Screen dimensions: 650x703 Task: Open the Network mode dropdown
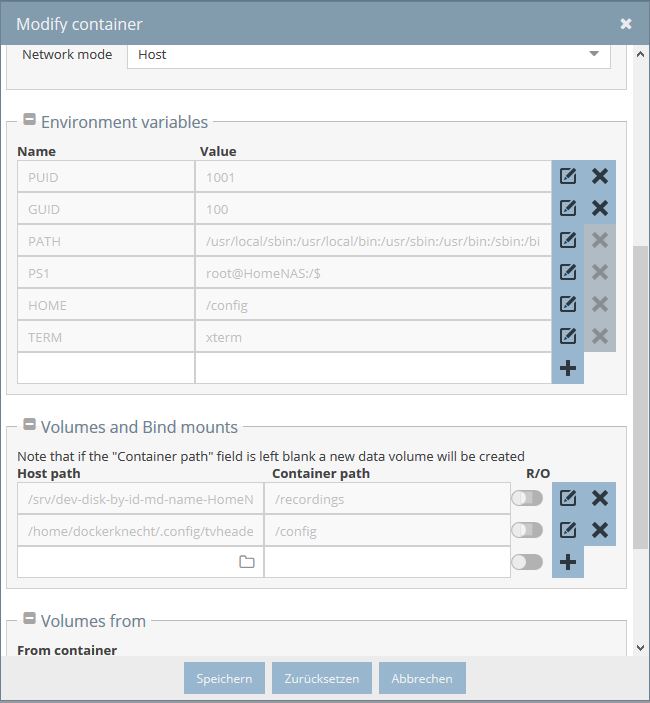(368, 55)
